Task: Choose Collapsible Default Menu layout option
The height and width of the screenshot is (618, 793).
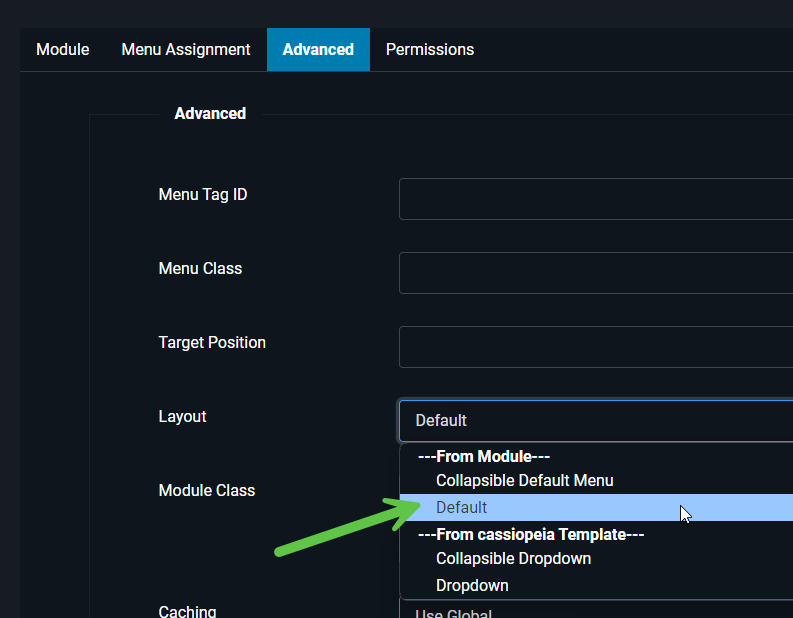Action: [x=524, y=481]
